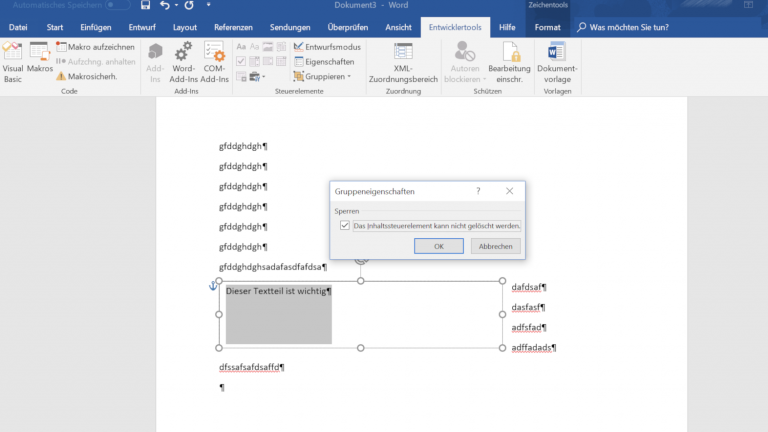Confirm the dialog with OK
This screenshot has width=768, height=432.
438,246
